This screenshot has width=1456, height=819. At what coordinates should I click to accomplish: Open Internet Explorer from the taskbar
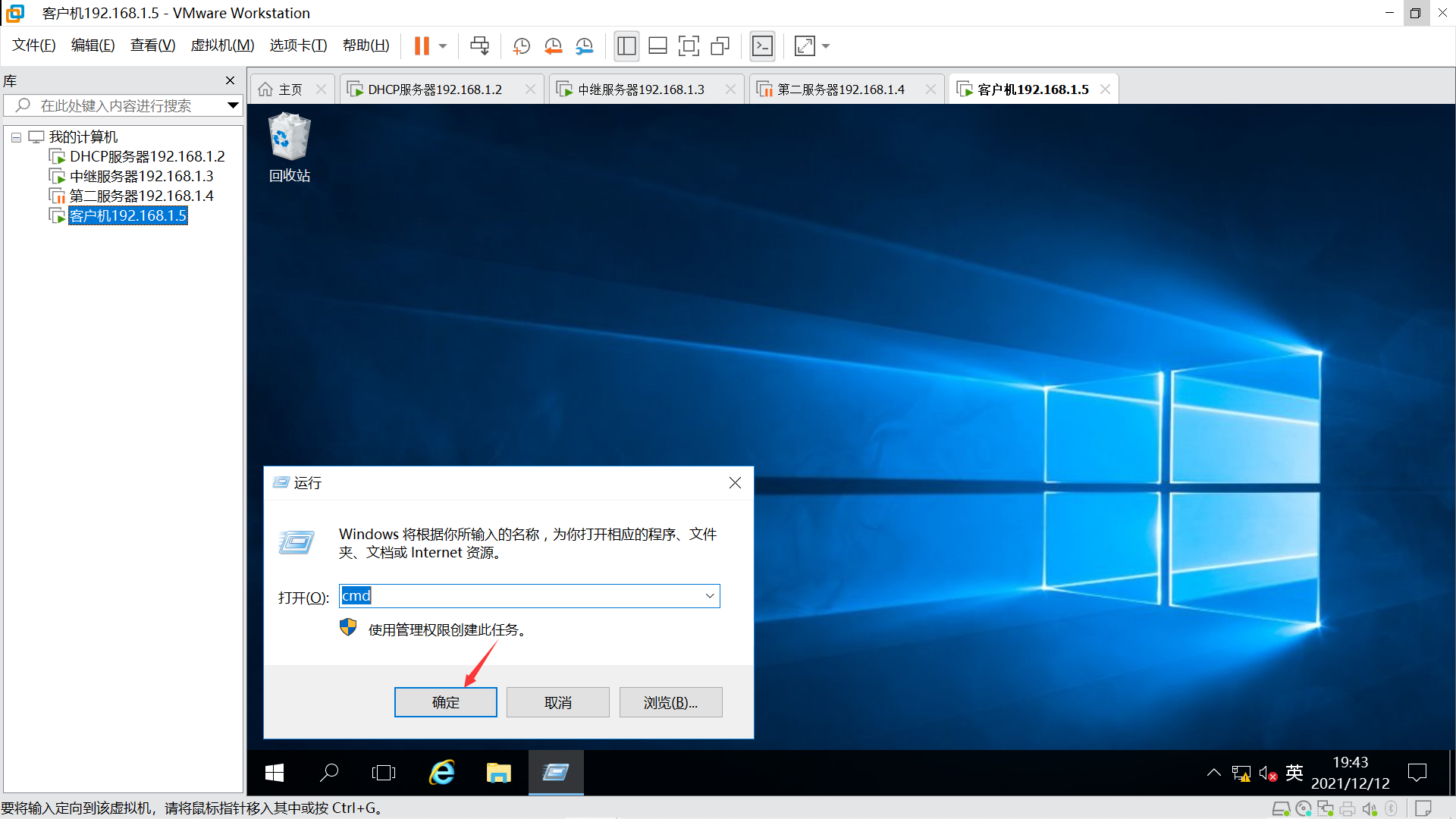(442, 773)
